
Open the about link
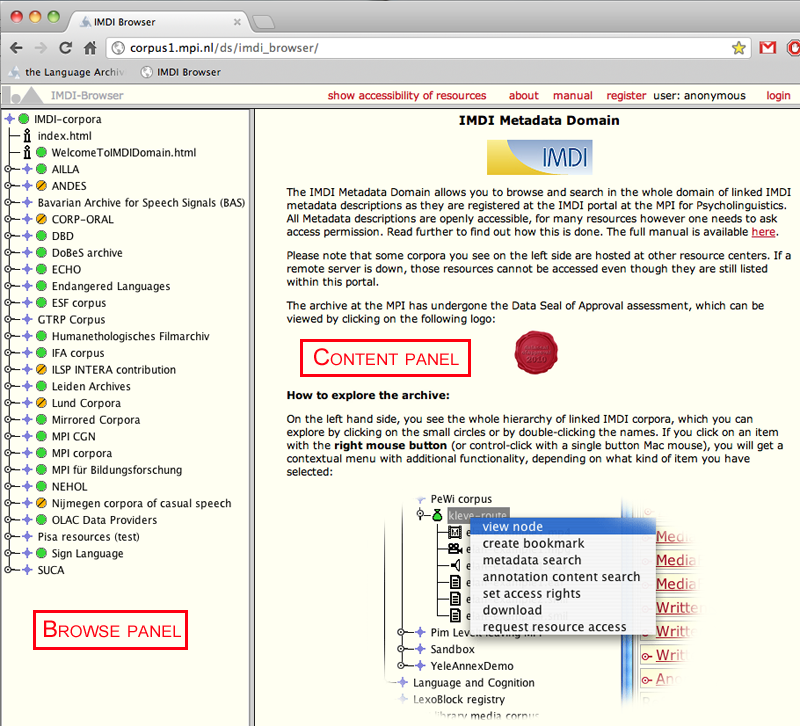(x=523, y=95)
